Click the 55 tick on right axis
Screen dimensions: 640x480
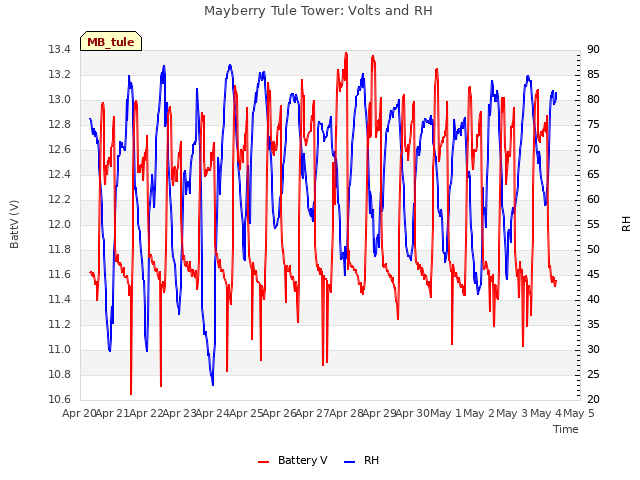(x=593, y=224)
